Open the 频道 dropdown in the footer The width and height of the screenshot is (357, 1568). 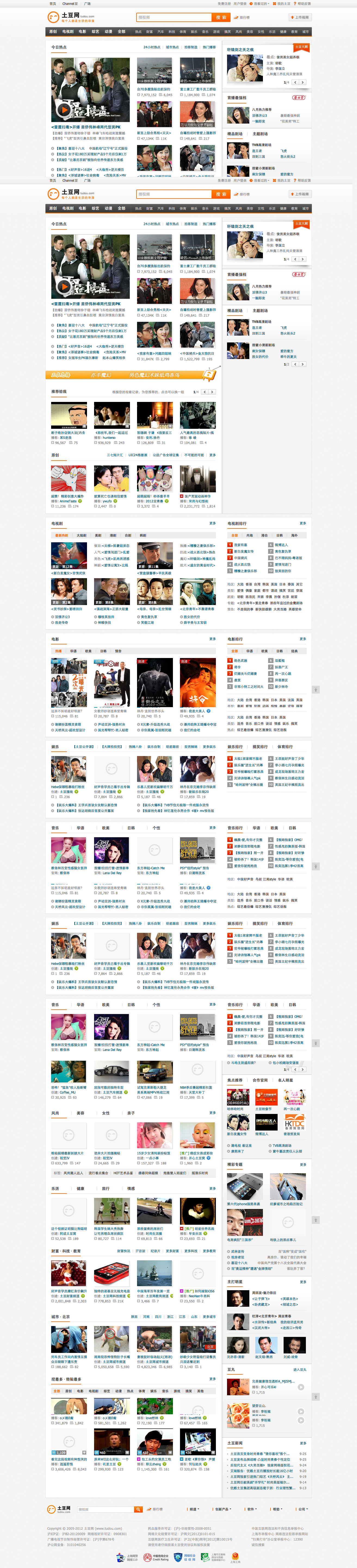click(x=194, y=1509)
